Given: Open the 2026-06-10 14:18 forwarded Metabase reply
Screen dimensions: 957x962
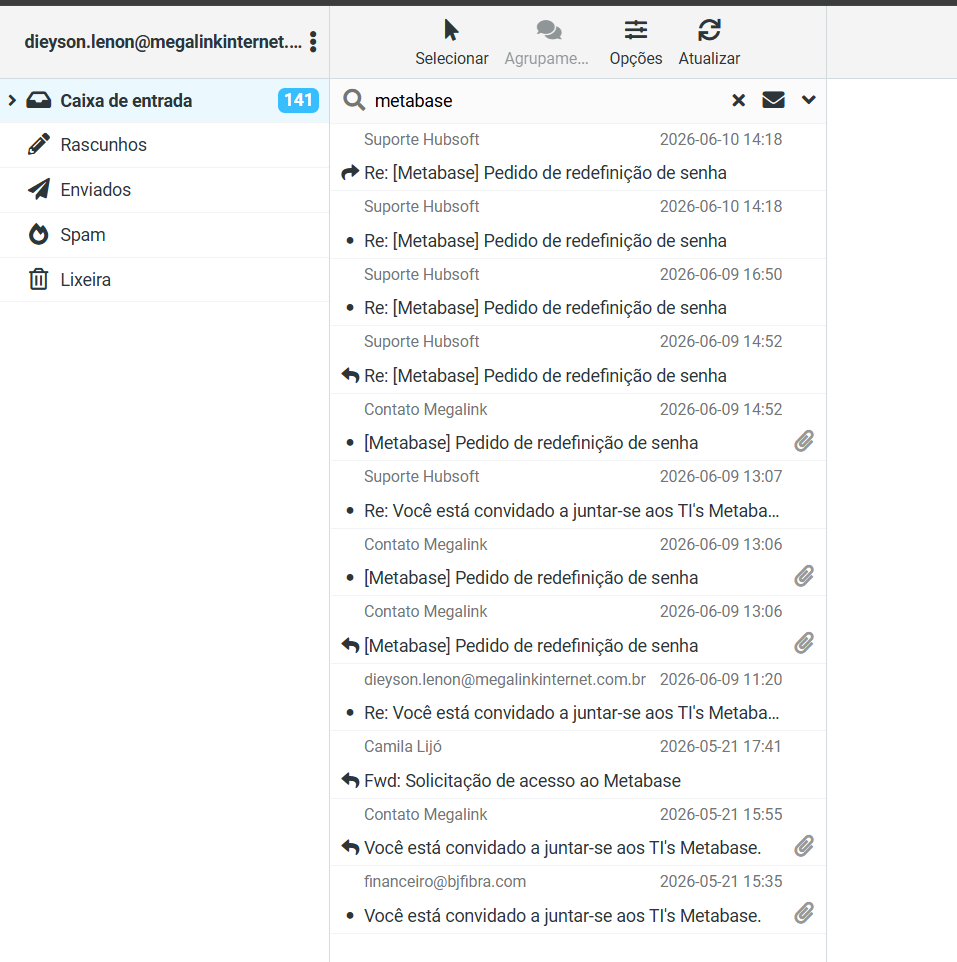Looking at the screenshot, I should [x=578, y=157].
